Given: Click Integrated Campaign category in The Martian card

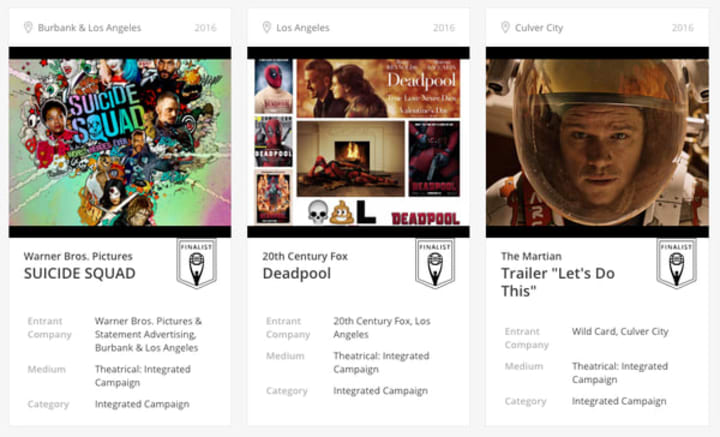Looking at the screenshot, I should pos(619,401).
